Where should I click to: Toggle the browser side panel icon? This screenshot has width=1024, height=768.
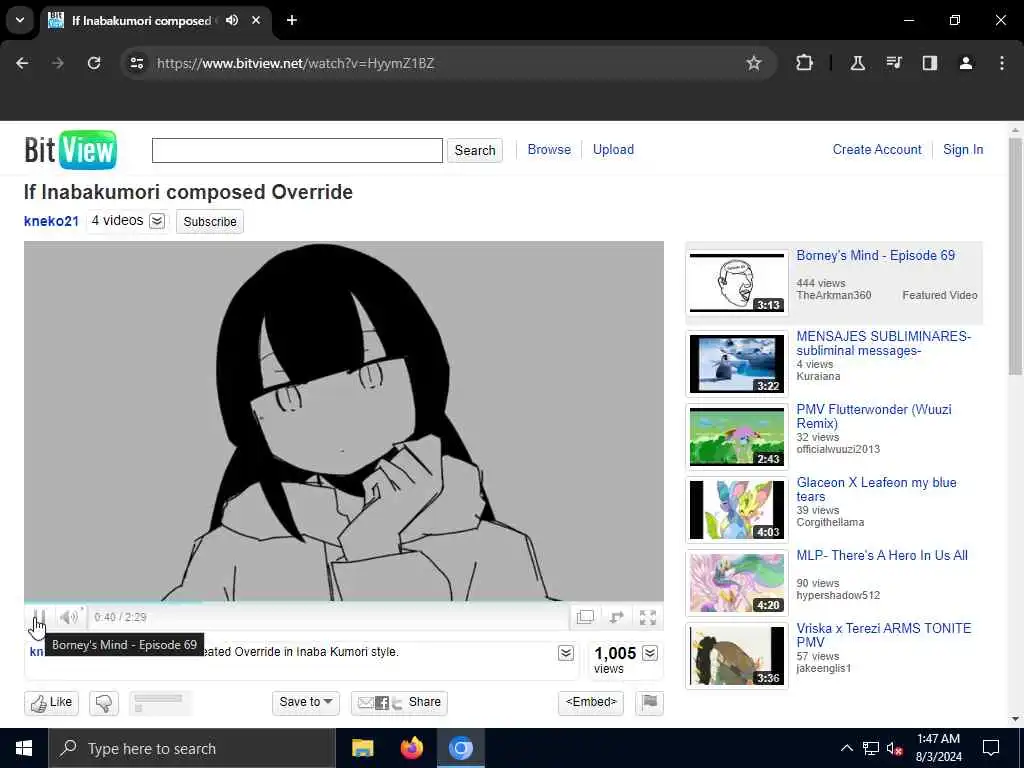coord(929,63)
